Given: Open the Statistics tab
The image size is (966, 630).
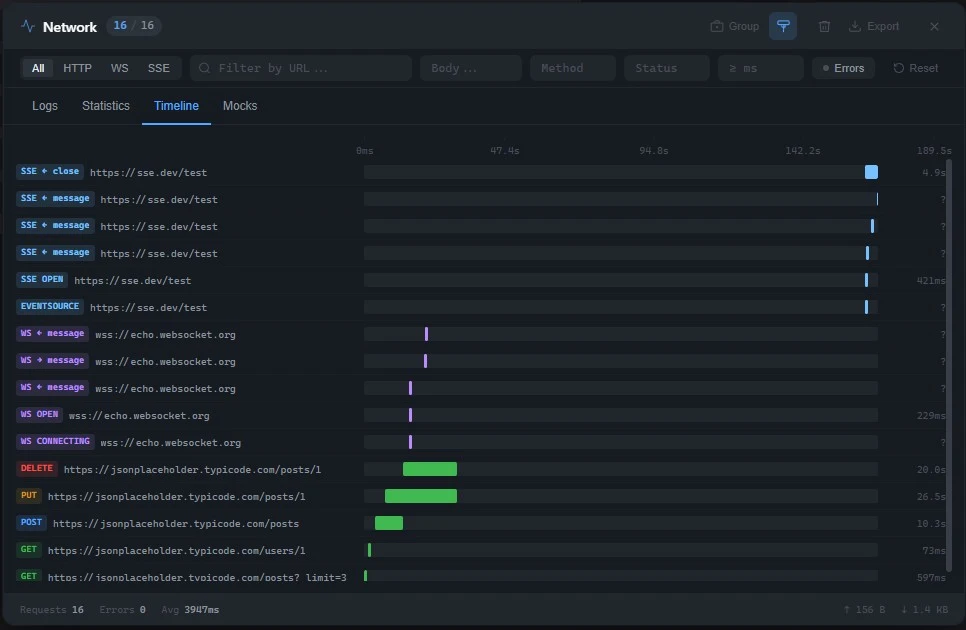Looking at the screenshot, I should (x=106, y=106).
